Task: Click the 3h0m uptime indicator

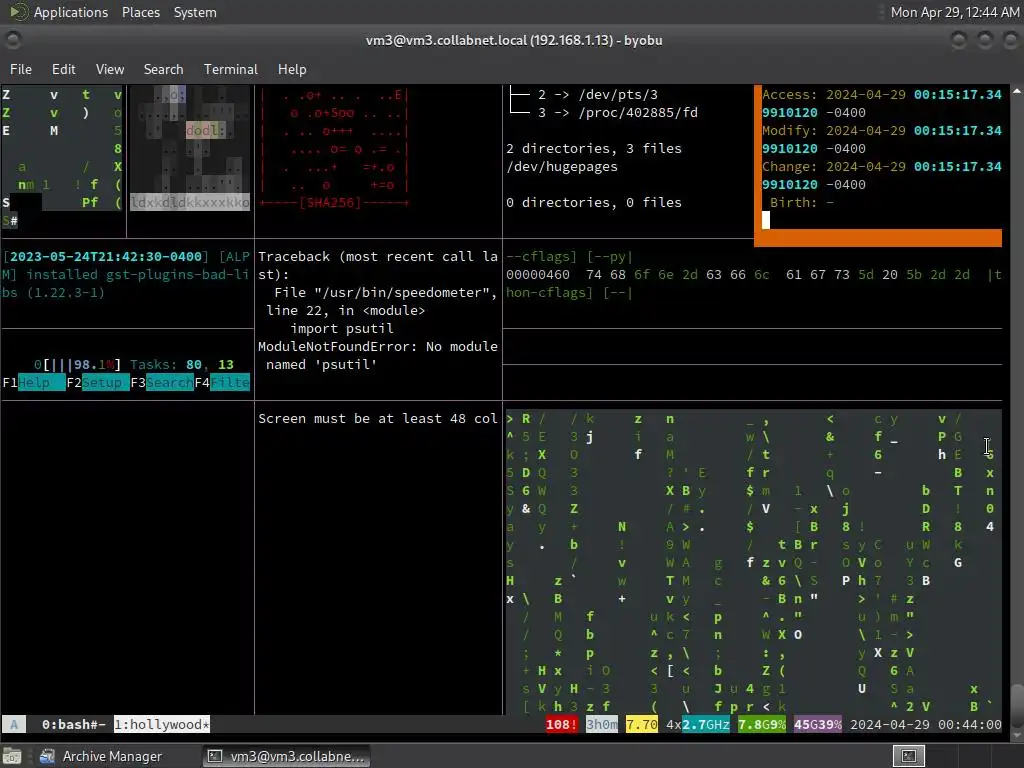Action: click(x=601, y=724)
